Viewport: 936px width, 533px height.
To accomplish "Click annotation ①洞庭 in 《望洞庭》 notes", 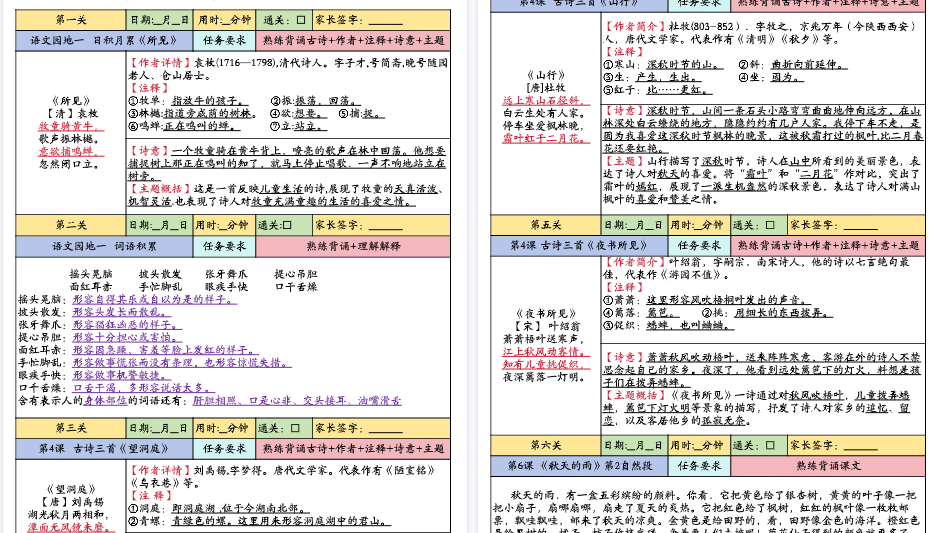I will coord(218,509).
